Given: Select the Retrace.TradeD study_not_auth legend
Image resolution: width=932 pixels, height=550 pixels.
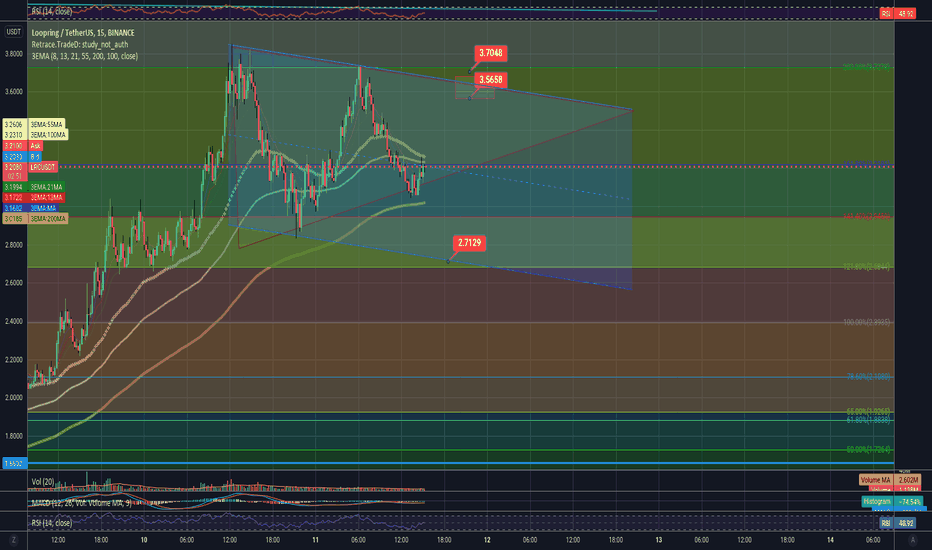Looking at the screenshot, I should click(80, 45).
